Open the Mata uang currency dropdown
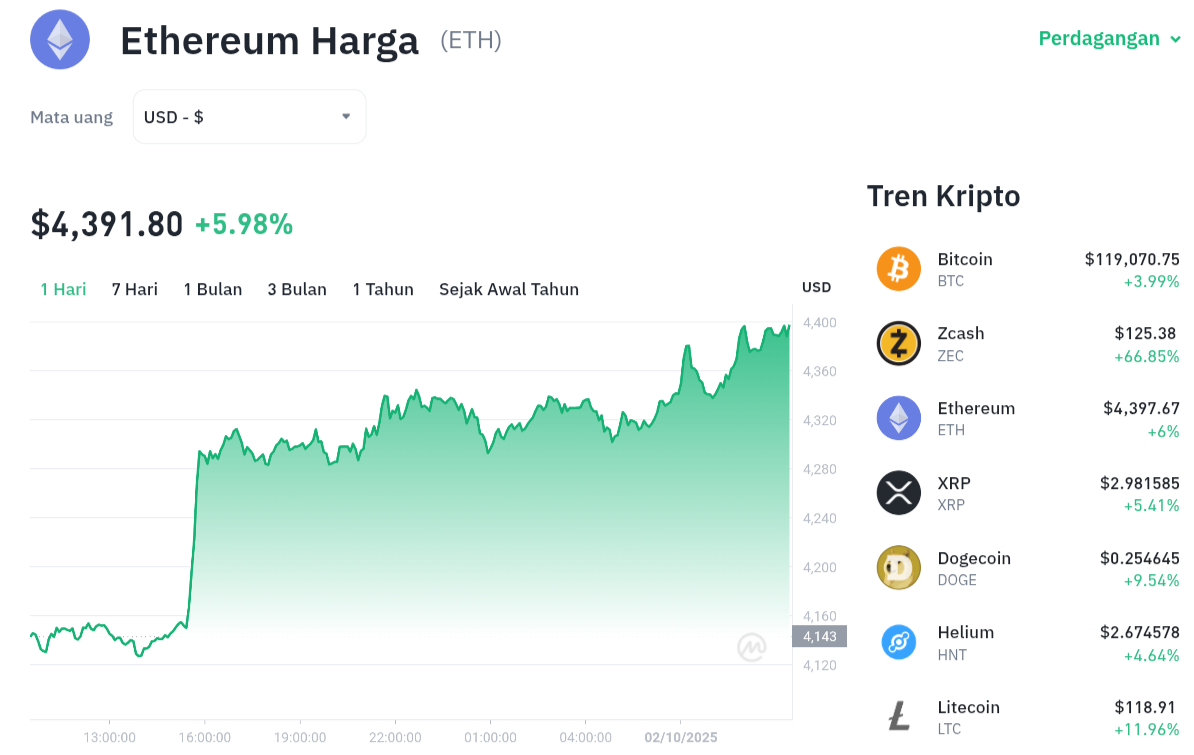Viewport: 1194px width, 755px height. pos(249,117)
